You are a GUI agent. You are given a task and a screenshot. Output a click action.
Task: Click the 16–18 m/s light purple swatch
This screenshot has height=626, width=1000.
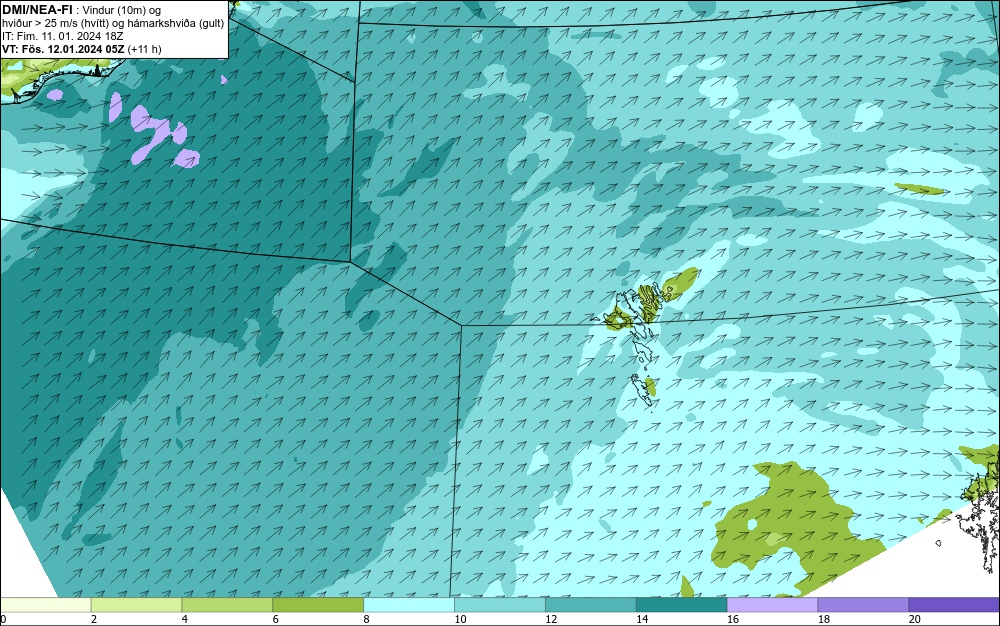[772, 605]
